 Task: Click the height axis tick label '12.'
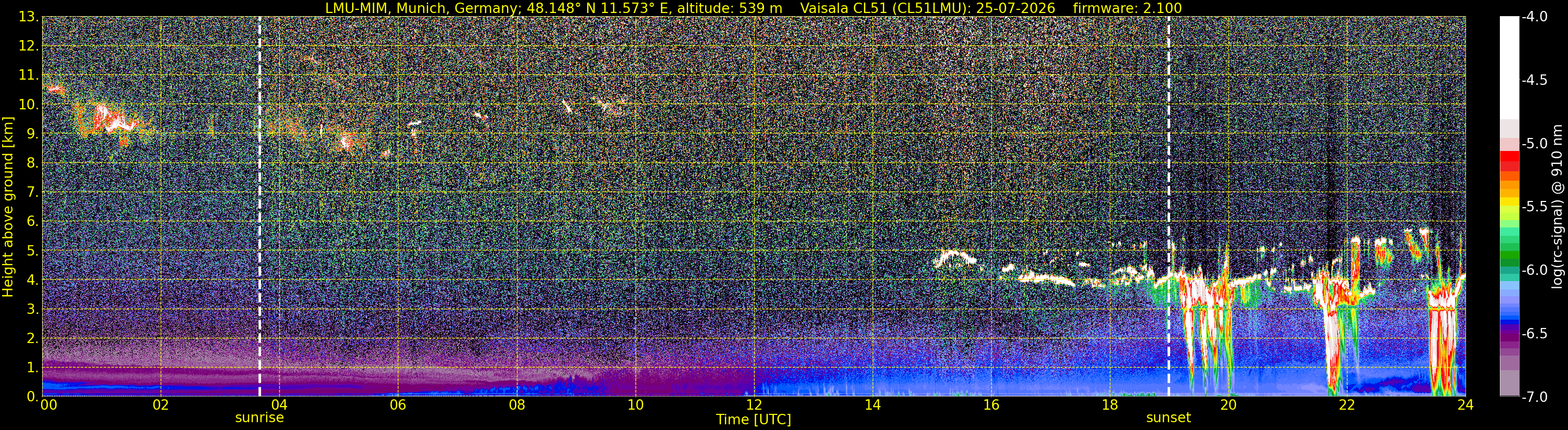click(x=29, y=46)
